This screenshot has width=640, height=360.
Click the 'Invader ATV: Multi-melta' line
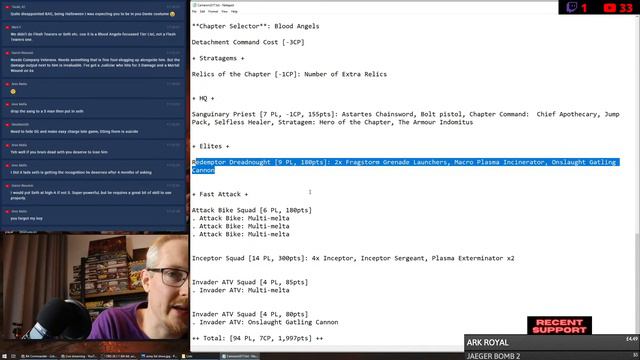coord(241,290)
